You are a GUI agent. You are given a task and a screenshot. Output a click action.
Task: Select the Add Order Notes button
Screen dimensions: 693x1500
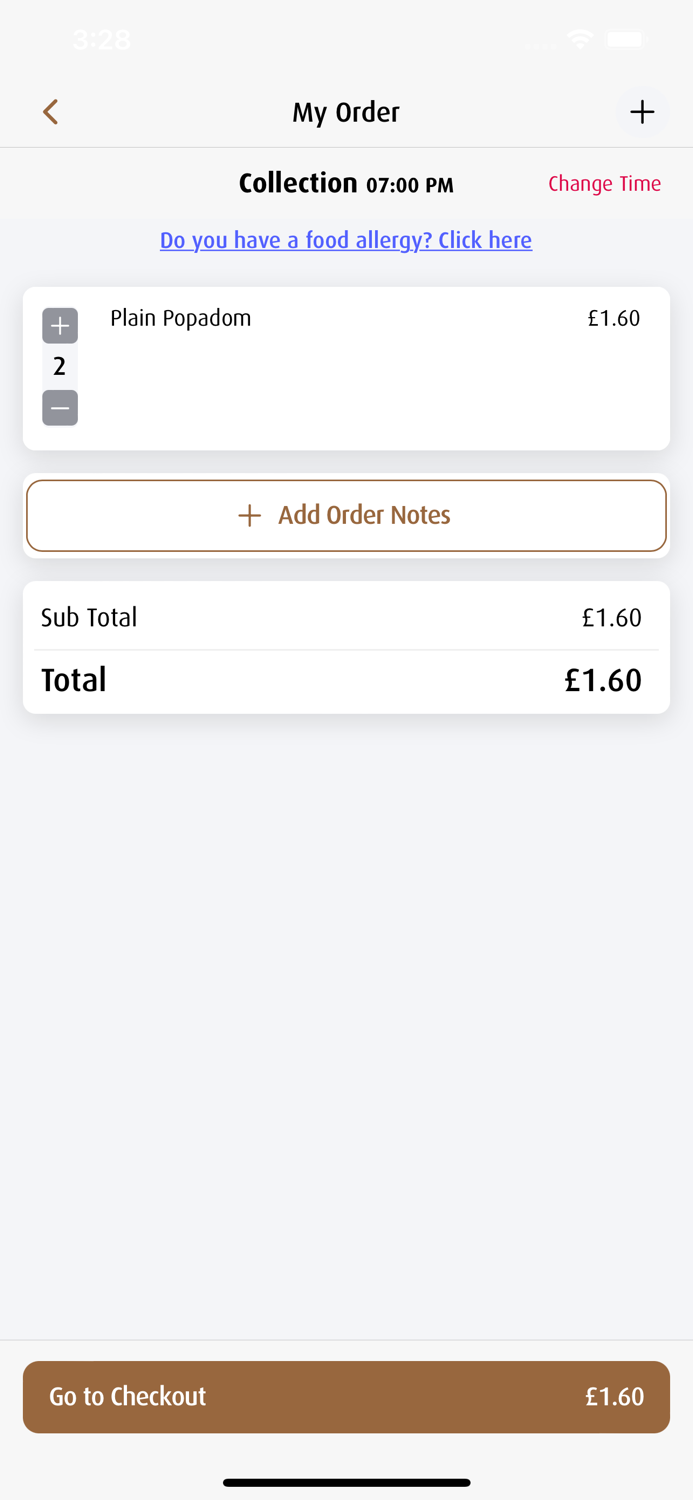[346, 516]
